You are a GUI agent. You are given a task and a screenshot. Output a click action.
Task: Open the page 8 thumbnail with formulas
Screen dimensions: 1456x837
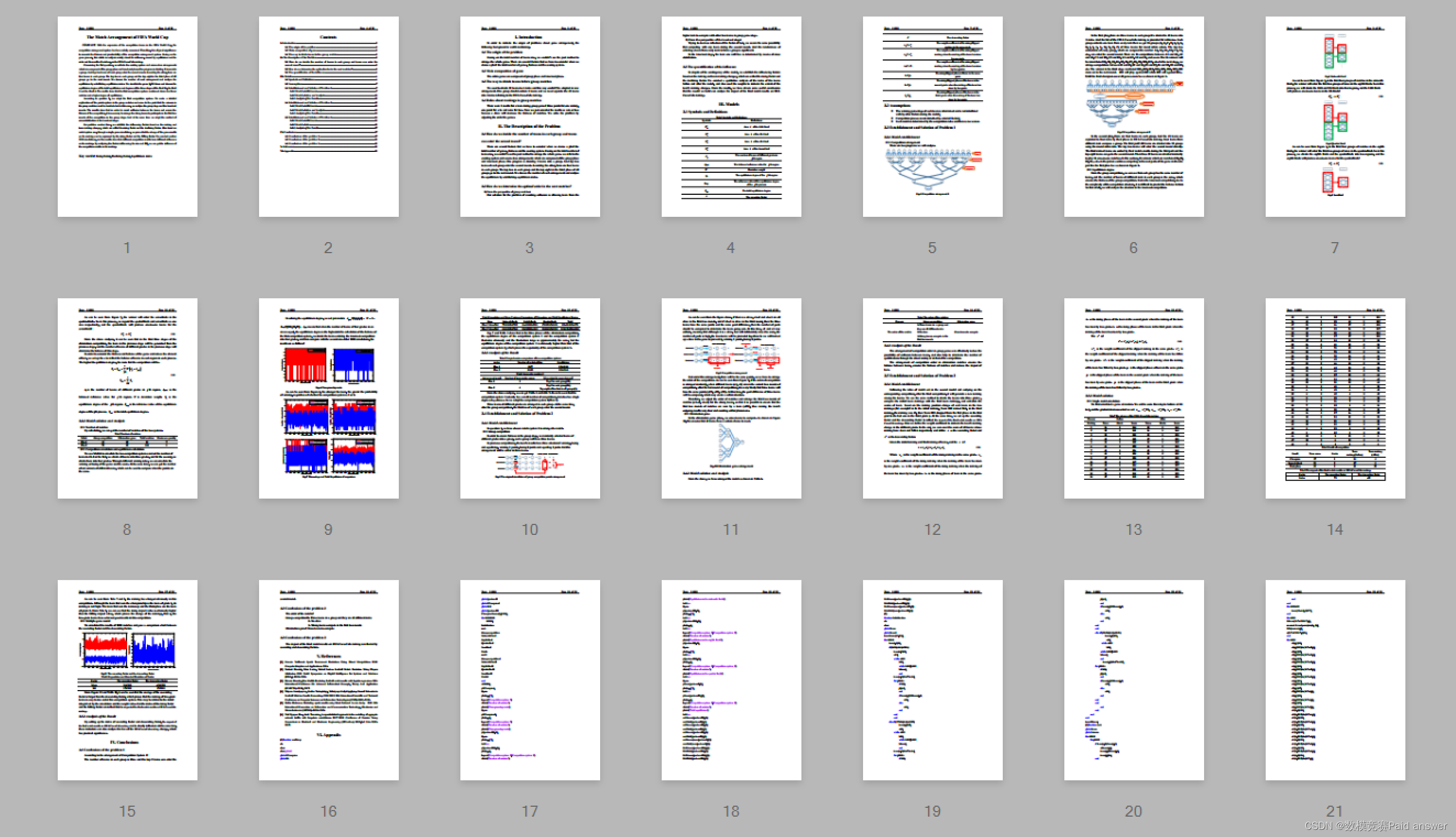pyautogui.click(x=127, y=398)
